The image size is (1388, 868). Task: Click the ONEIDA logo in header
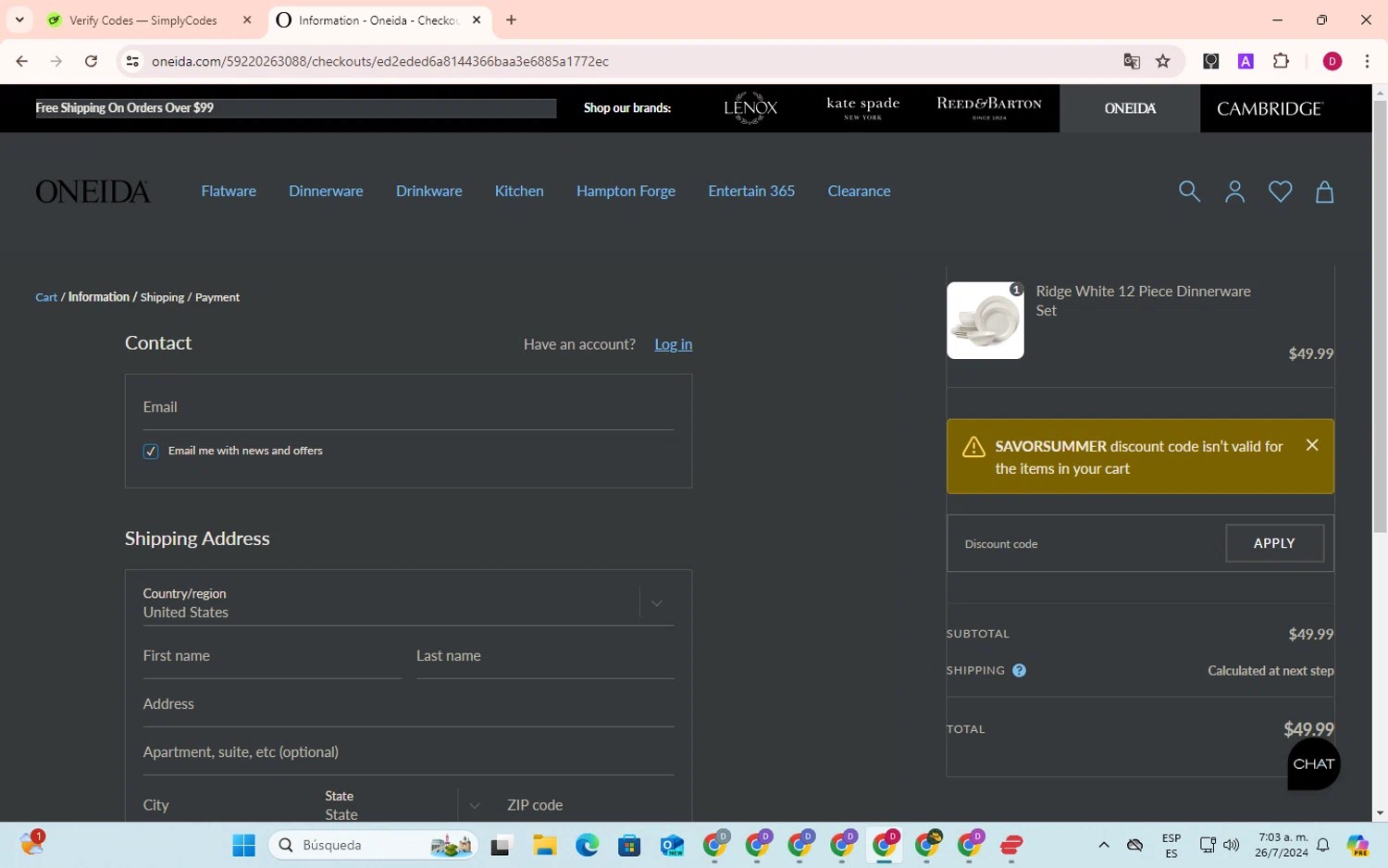pos(93,192)
